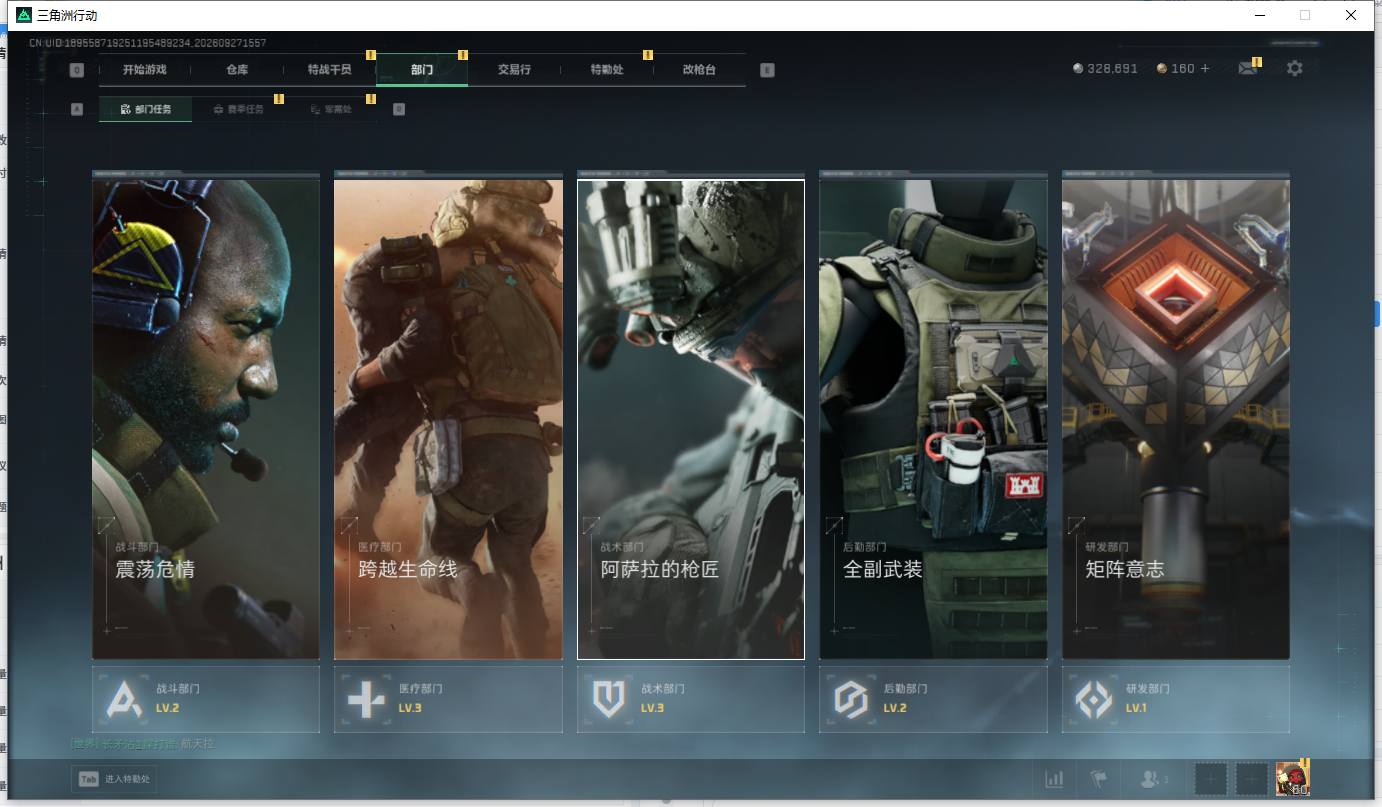Open the 跨越生命线 medical mission card

[448, 419]
